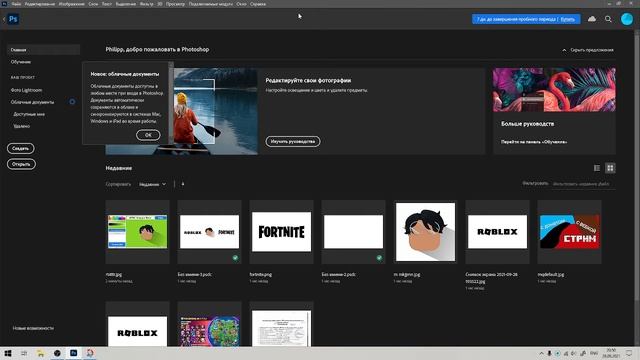Open Слои menu

pos(93,4)
